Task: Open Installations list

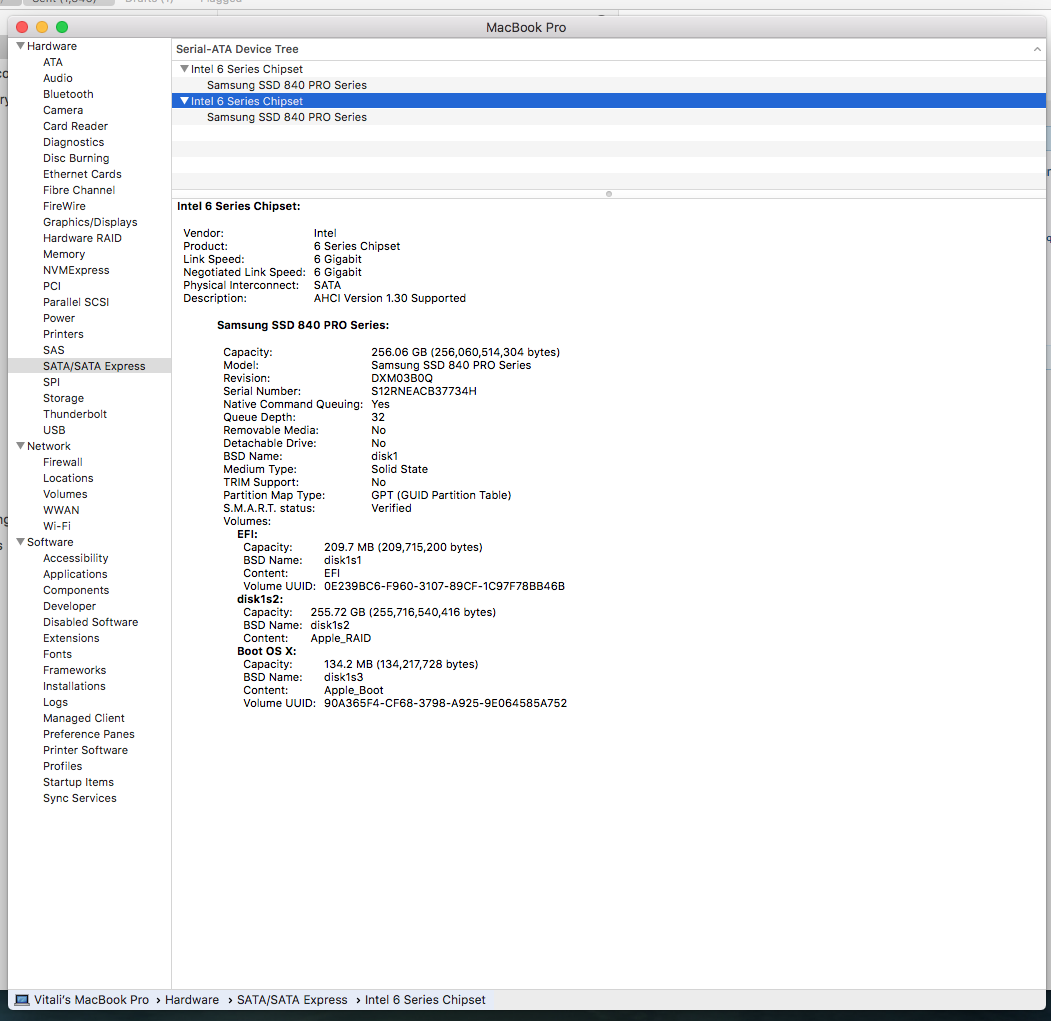Action: coord(74,686)
